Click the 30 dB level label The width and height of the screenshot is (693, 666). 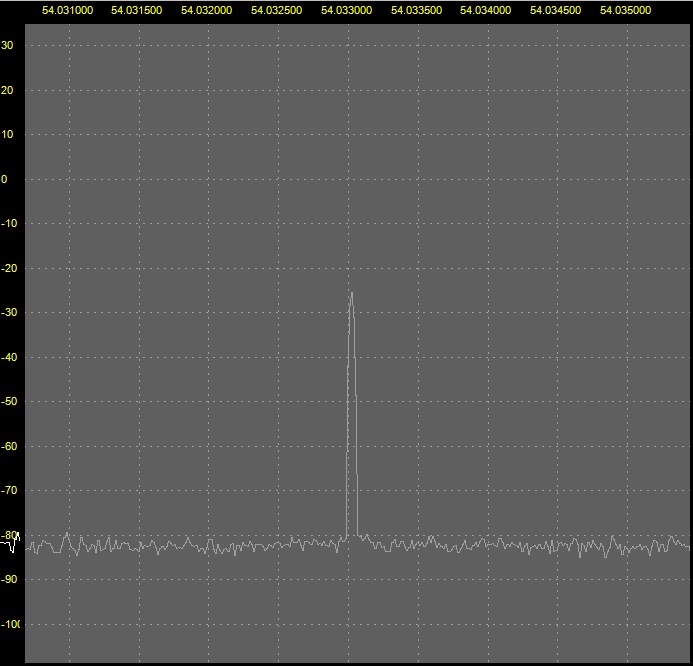tap(7, 45)
